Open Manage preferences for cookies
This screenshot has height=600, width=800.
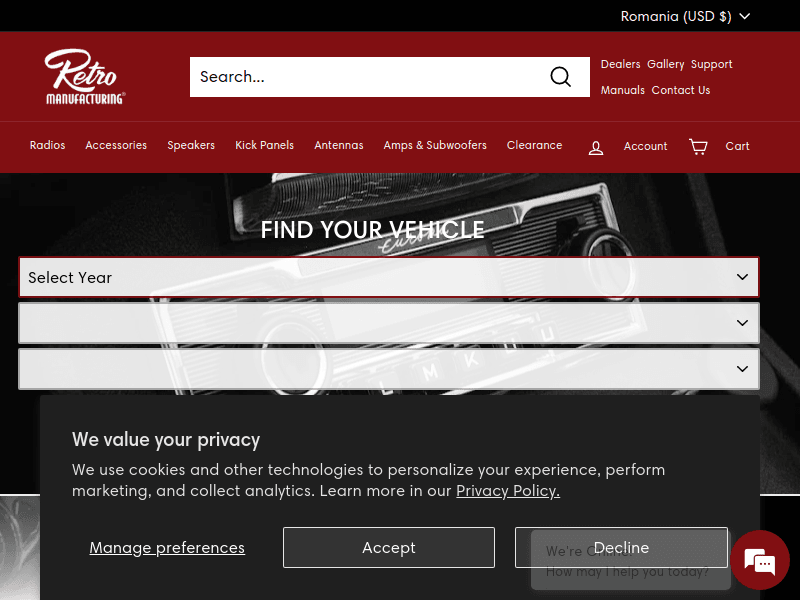tap(167, 548)
